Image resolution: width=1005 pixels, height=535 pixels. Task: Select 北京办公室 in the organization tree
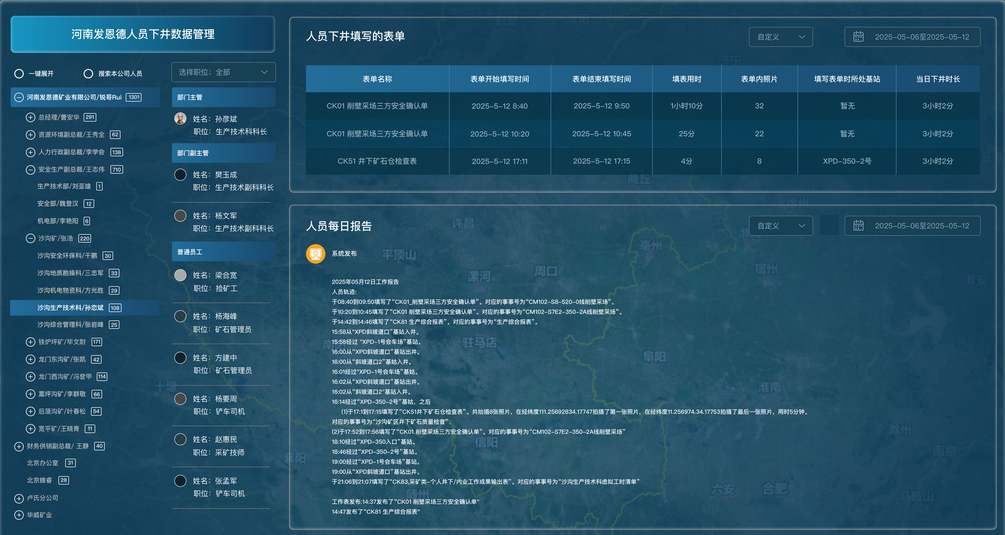tap(44, 463)
